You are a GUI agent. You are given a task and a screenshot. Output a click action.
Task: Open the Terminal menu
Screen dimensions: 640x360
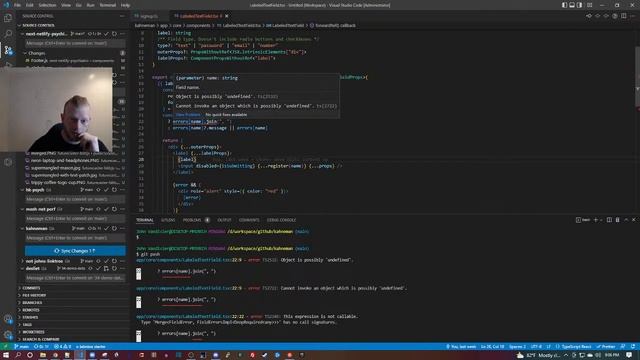pyautogui.click(x=107, y=5)
